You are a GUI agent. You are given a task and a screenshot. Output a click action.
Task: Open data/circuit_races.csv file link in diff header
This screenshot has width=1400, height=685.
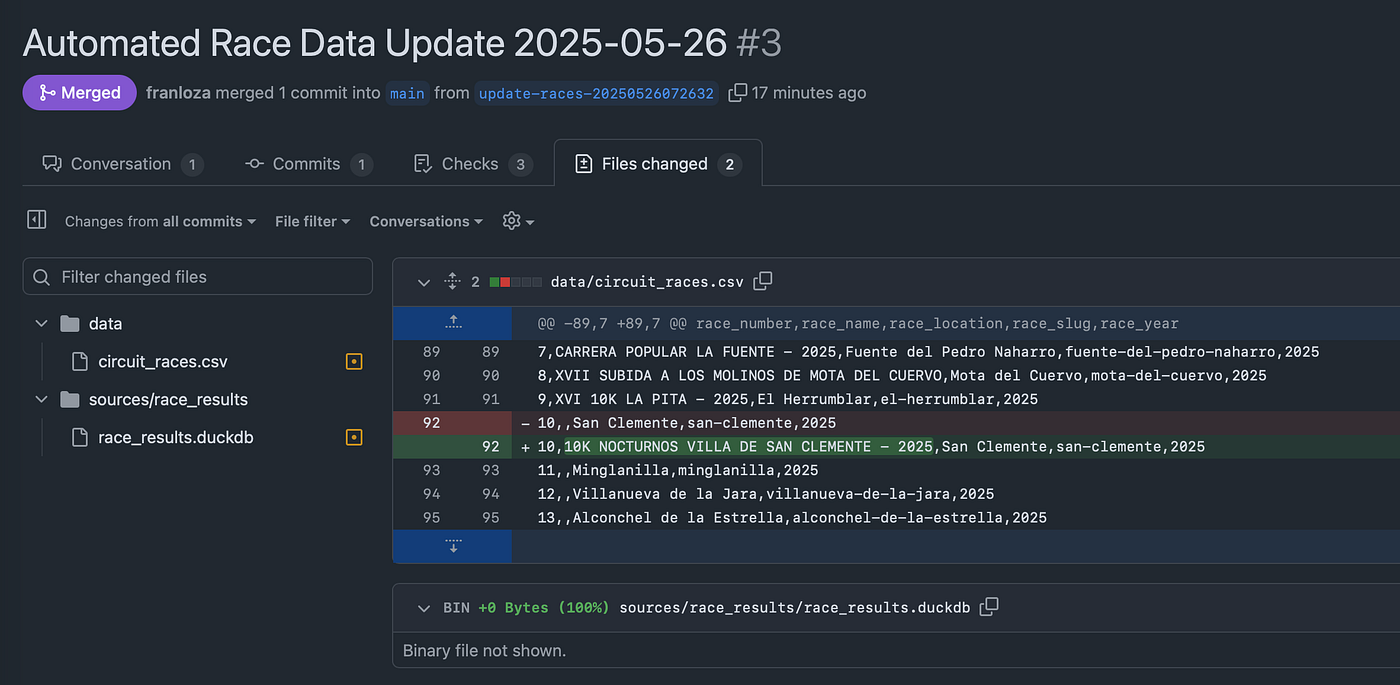[647, 282]
